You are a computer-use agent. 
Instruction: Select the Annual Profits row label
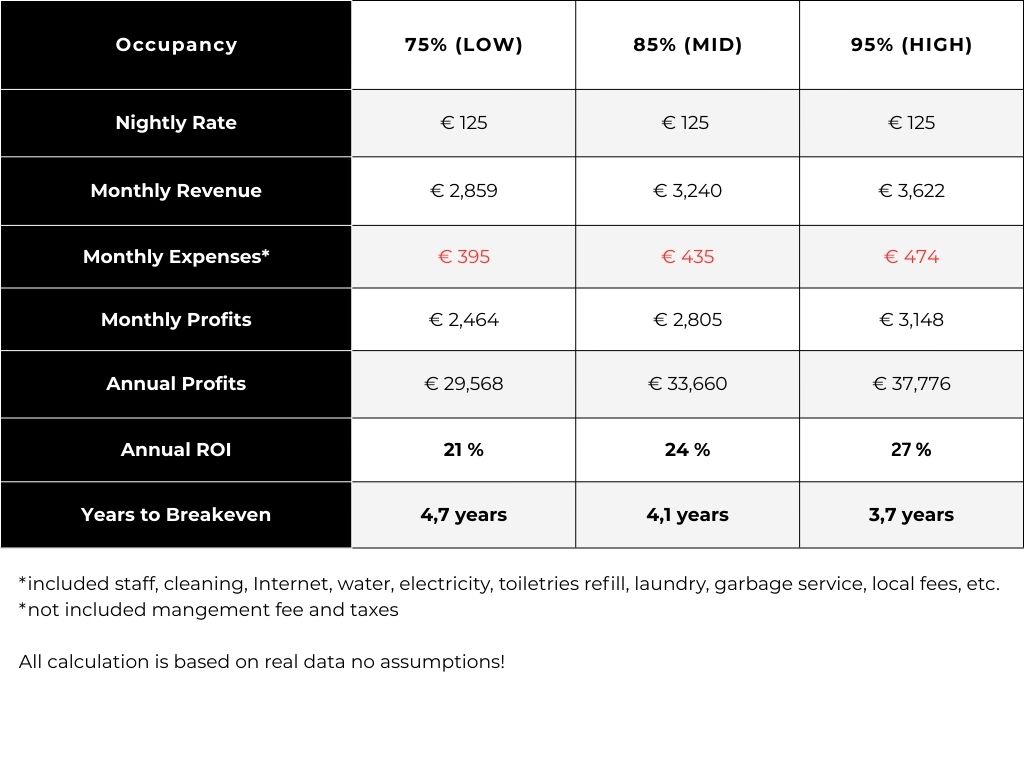pos(176,384)
